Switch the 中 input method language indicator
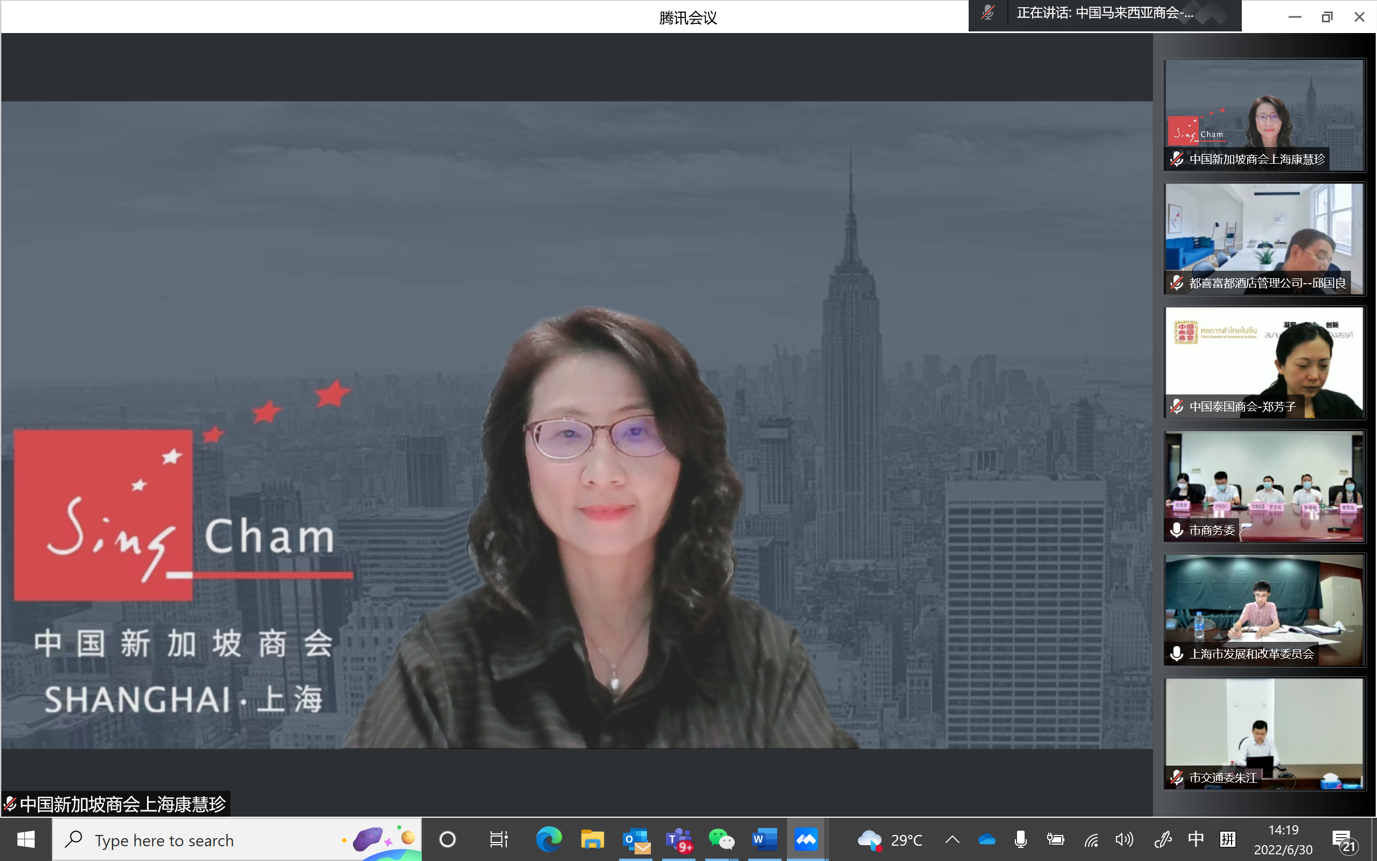This screenshot has height=861, width=1377. [1196, 840]
